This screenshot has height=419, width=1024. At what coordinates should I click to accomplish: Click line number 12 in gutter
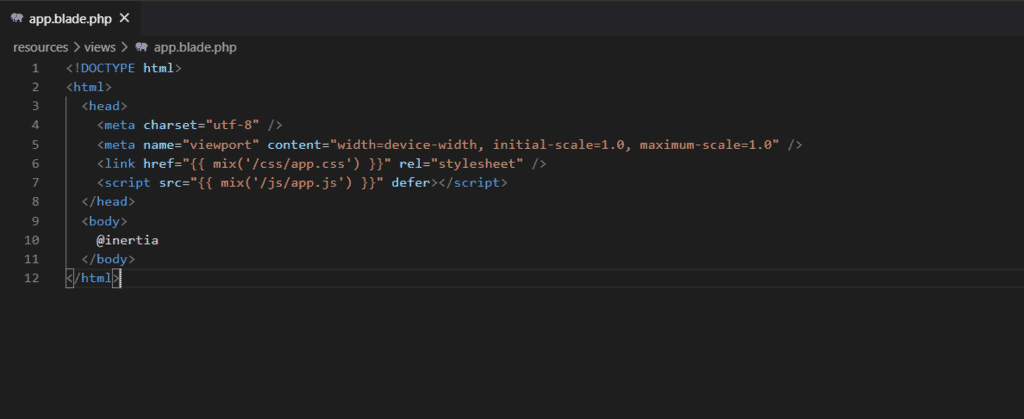[31, 279]
